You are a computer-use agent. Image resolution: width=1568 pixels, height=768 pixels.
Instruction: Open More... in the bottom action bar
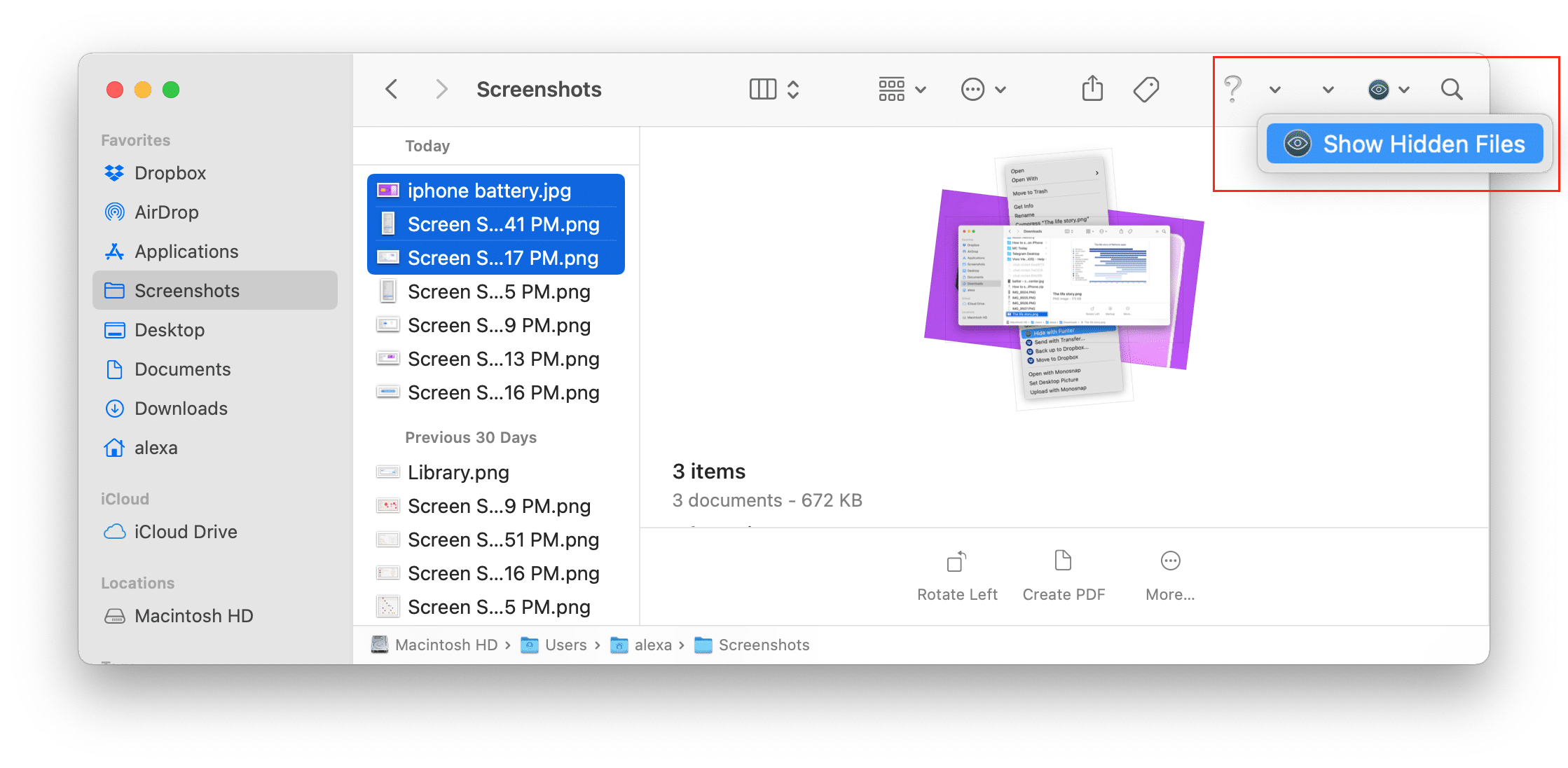point(1169,561)
